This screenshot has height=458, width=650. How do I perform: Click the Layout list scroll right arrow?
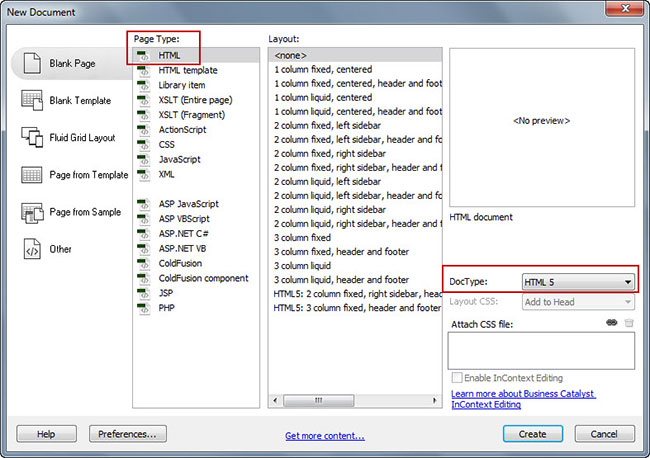point(434,400)
